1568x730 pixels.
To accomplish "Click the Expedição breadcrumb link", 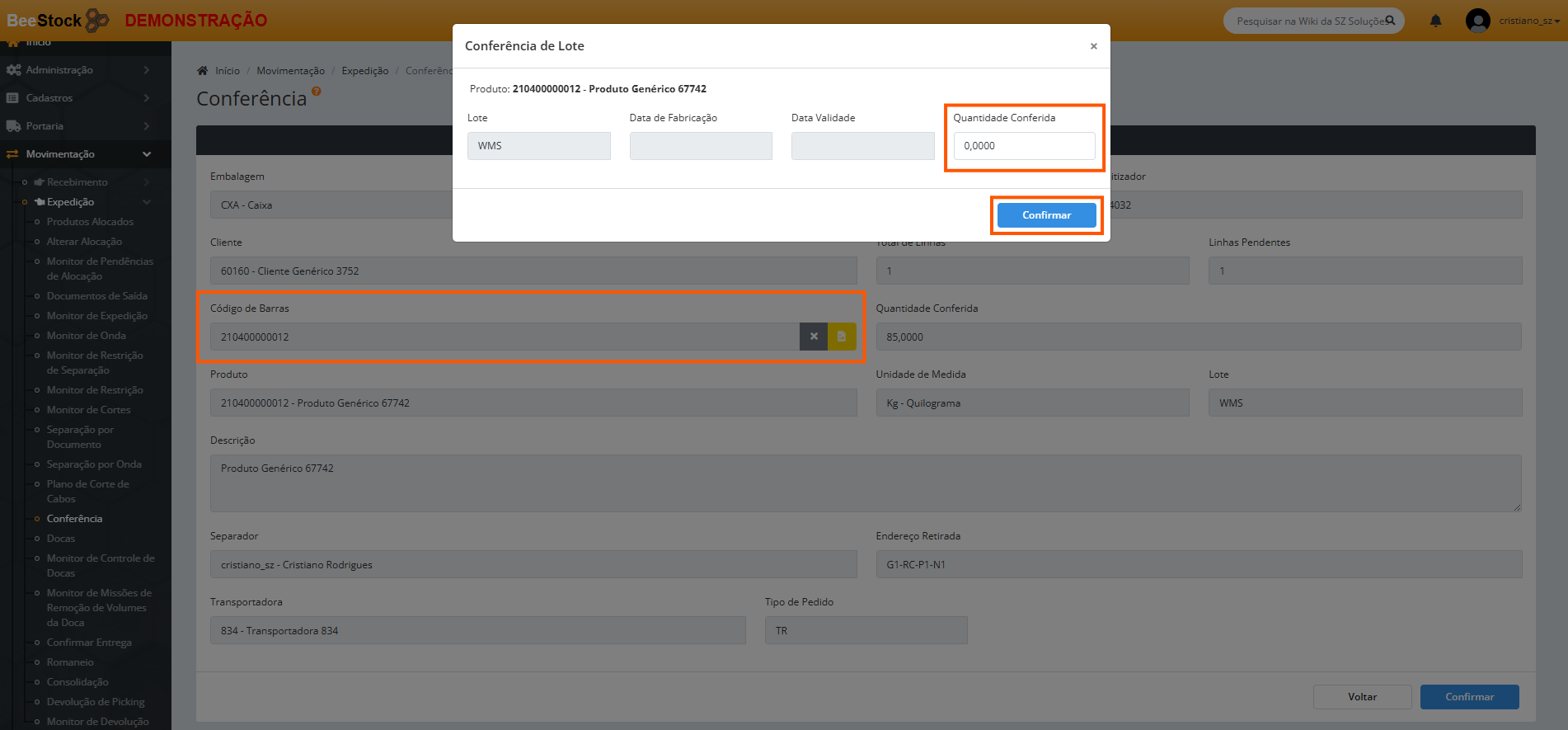I will coord(365,71).
